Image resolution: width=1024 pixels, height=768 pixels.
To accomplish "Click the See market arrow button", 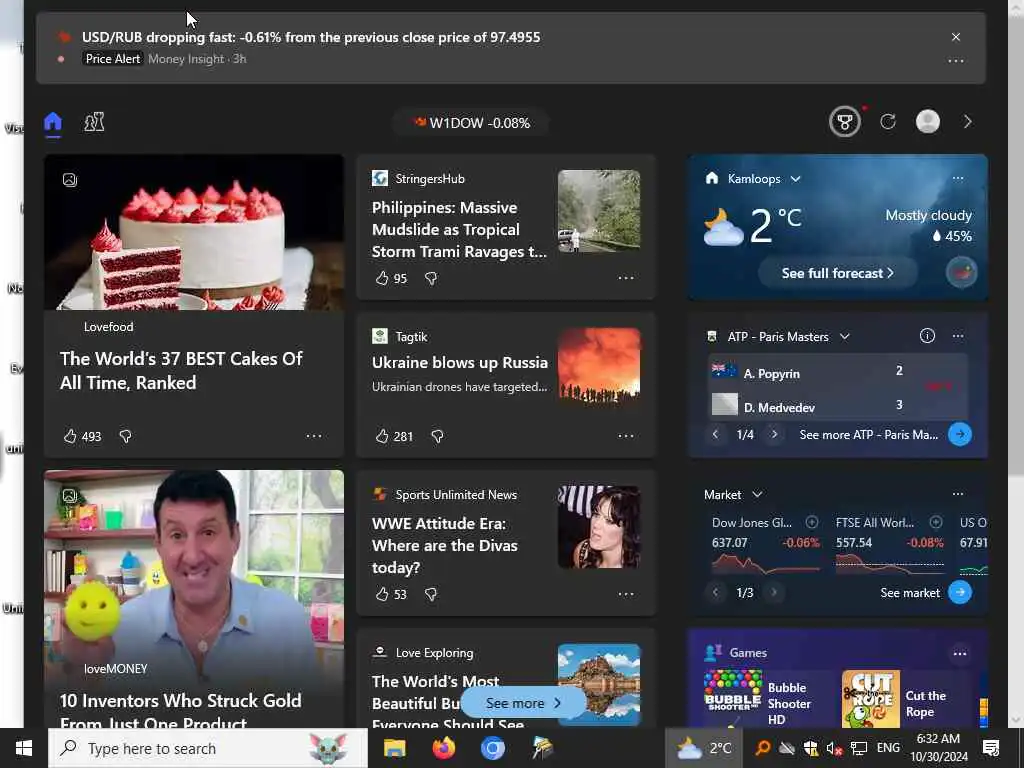I will (x=960, y=592).
